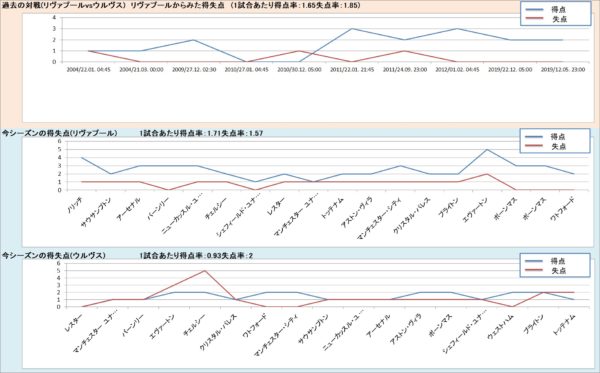The height and width of the screenshot is (373, 600).
Task: Choose シェフィールド・ユナ… label in the ウルヴス chart
Action: click(464, 333)
